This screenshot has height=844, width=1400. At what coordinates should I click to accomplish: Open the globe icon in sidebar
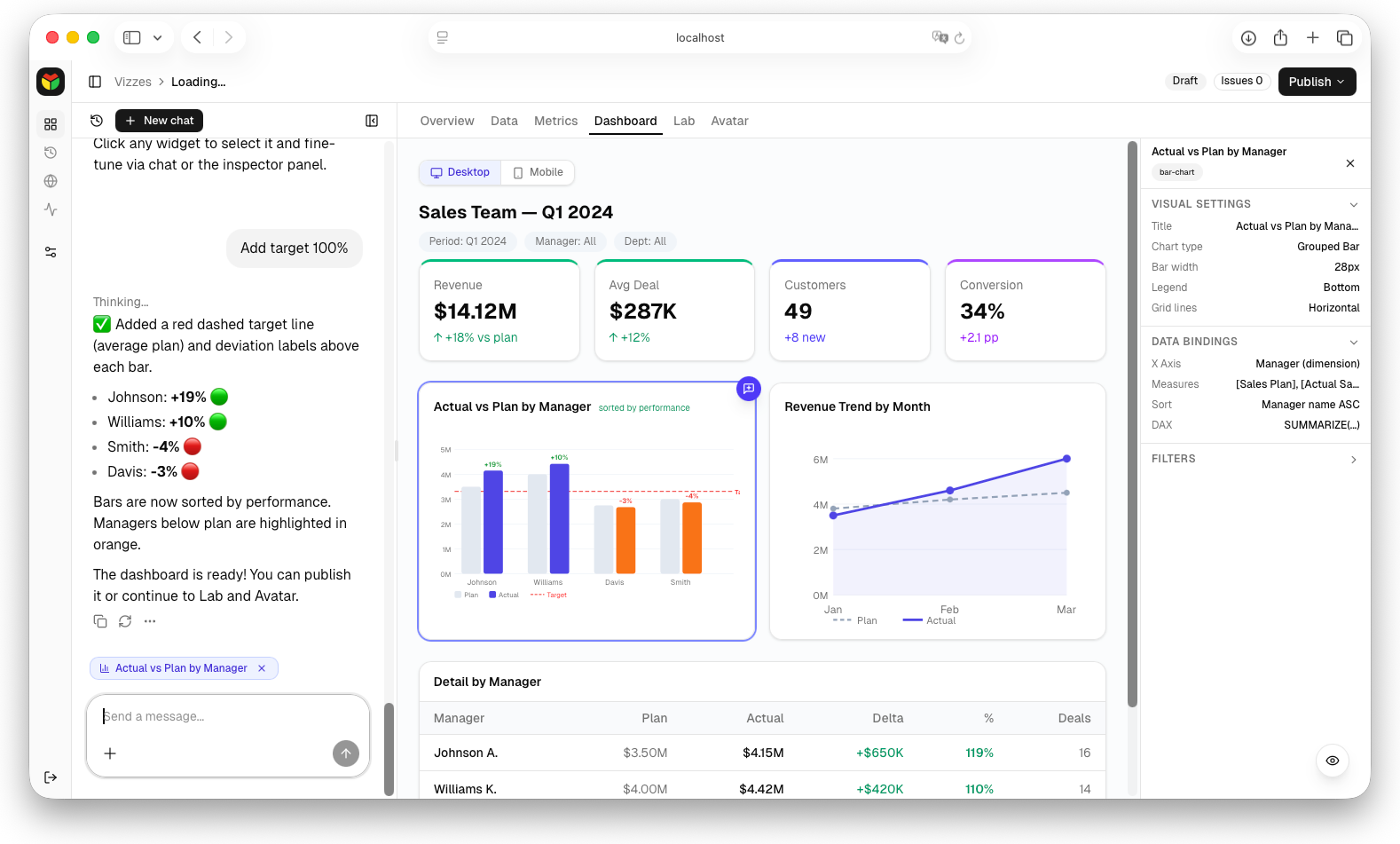(51, 181)
